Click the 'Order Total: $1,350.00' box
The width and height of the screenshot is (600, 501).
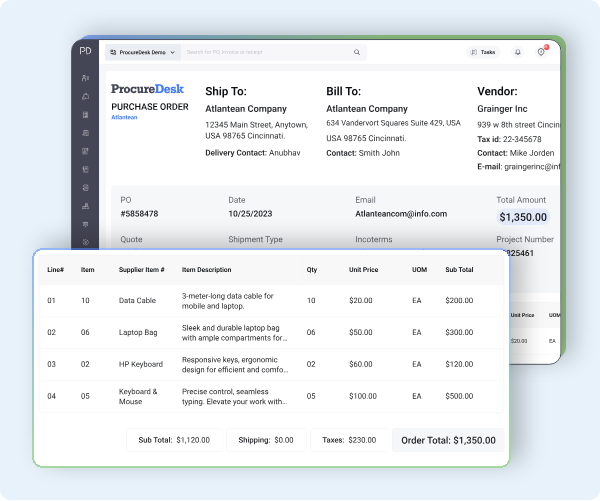(448, 440)
